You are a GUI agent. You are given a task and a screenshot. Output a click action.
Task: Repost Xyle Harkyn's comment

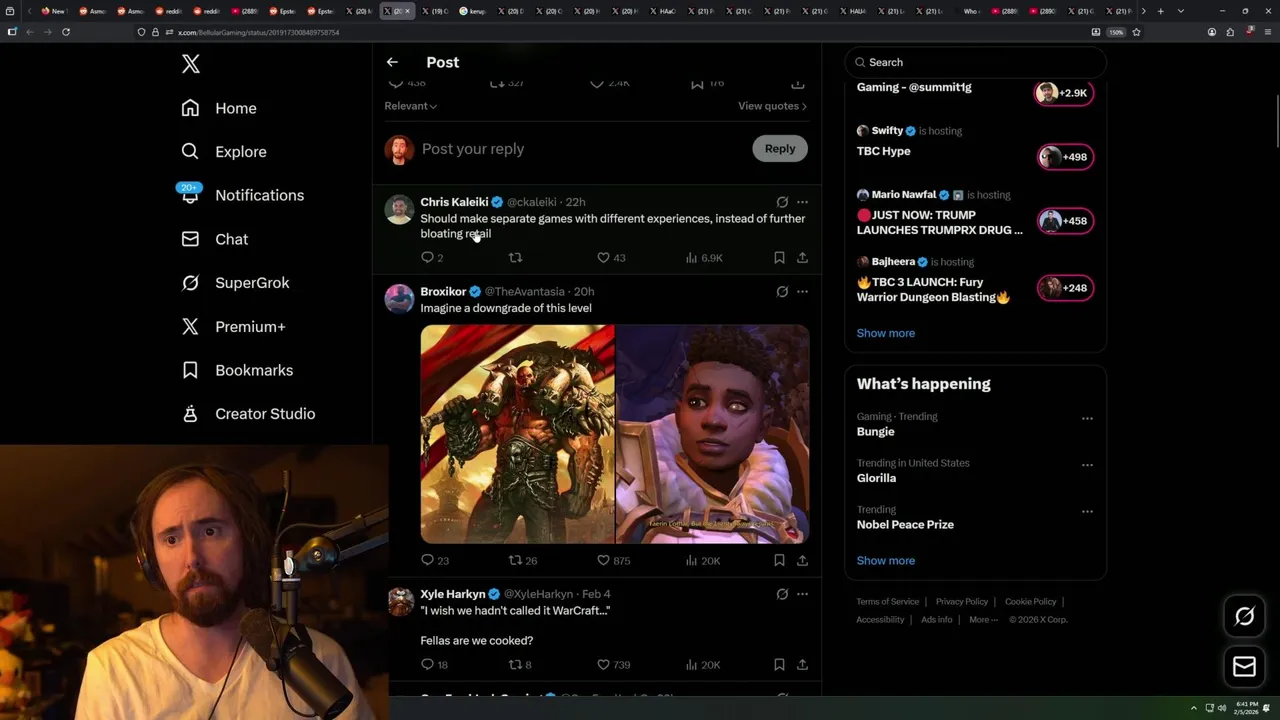click(x=520, y=665)
